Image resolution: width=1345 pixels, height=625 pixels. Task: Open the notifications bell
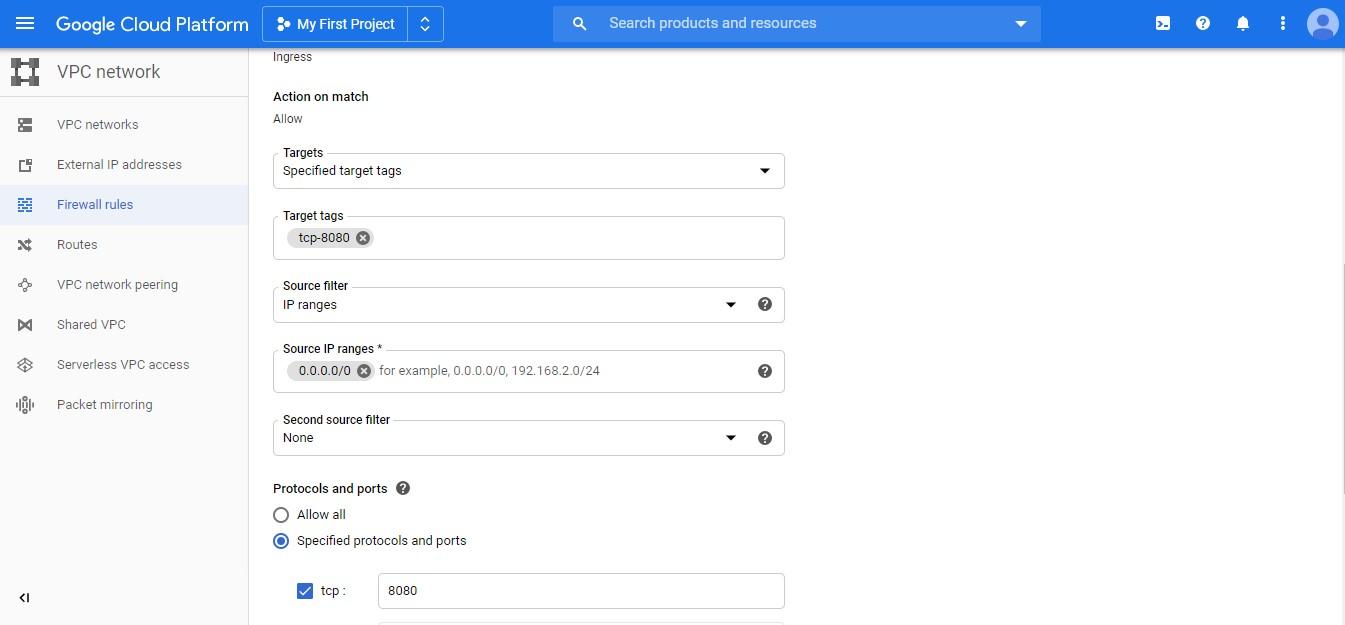pyautogui.click(x=1243, y=23)
